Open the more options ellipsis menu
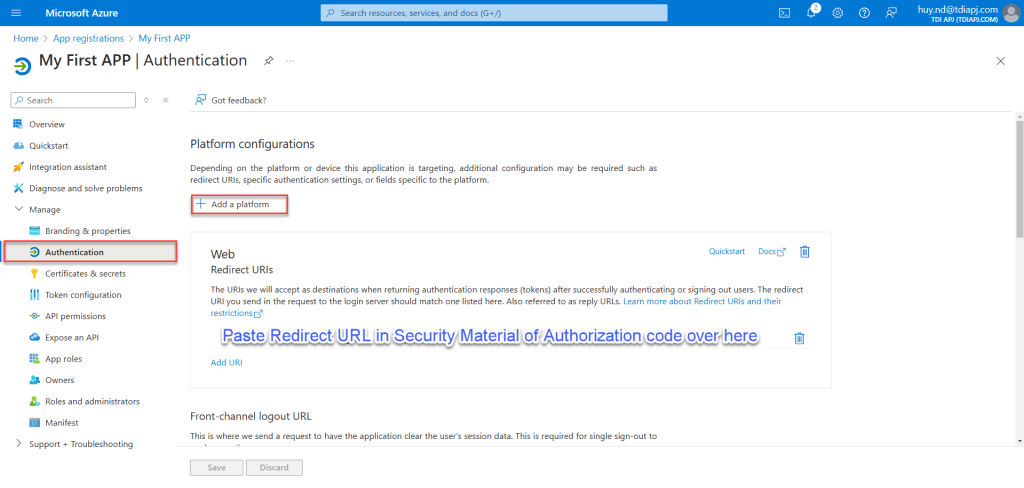This screenshot has width=1024, height=488. (x=291, y=61)
